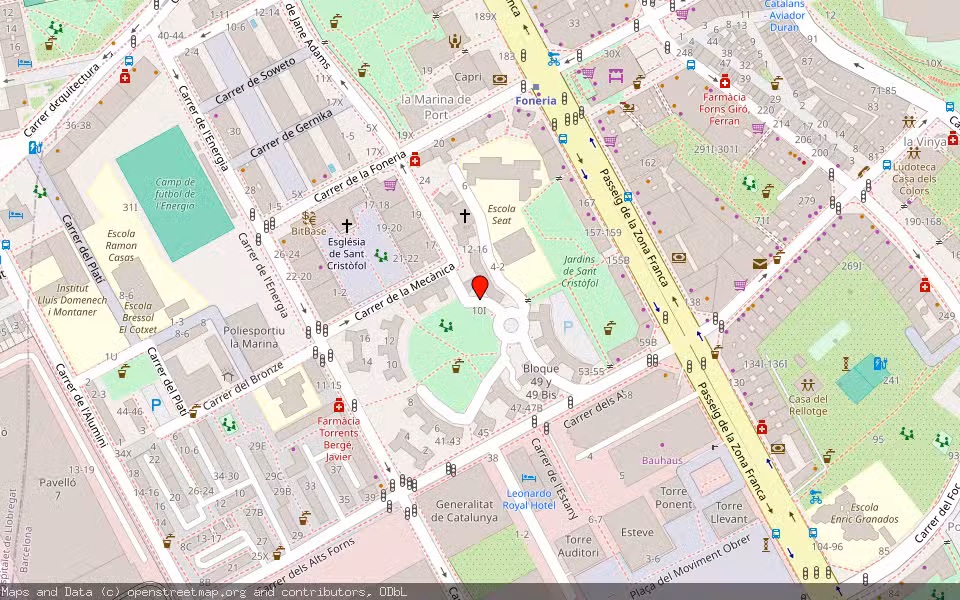Click the Jardins de Sant Cristòfol label
Viewport: 960px width, 600px height.
(x=580, y=271)
